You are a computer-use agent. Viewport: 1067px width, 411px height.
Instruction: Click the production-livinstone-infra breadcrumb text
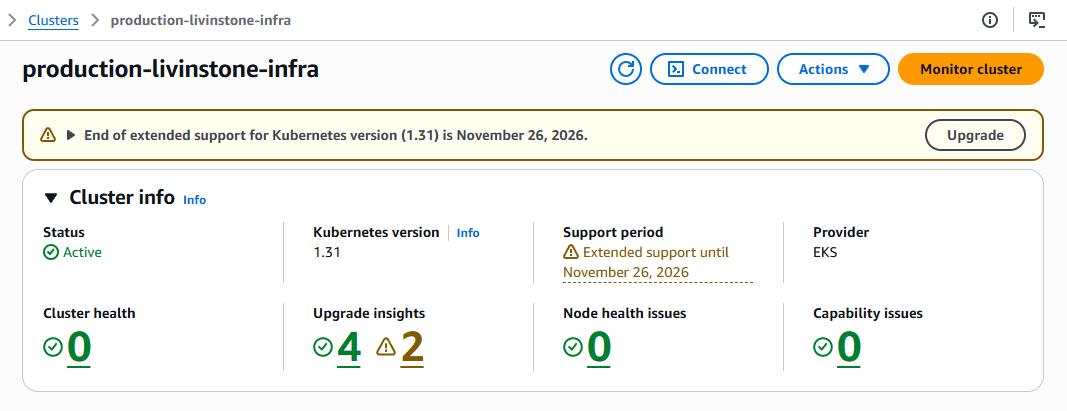[x=201, y=20]
